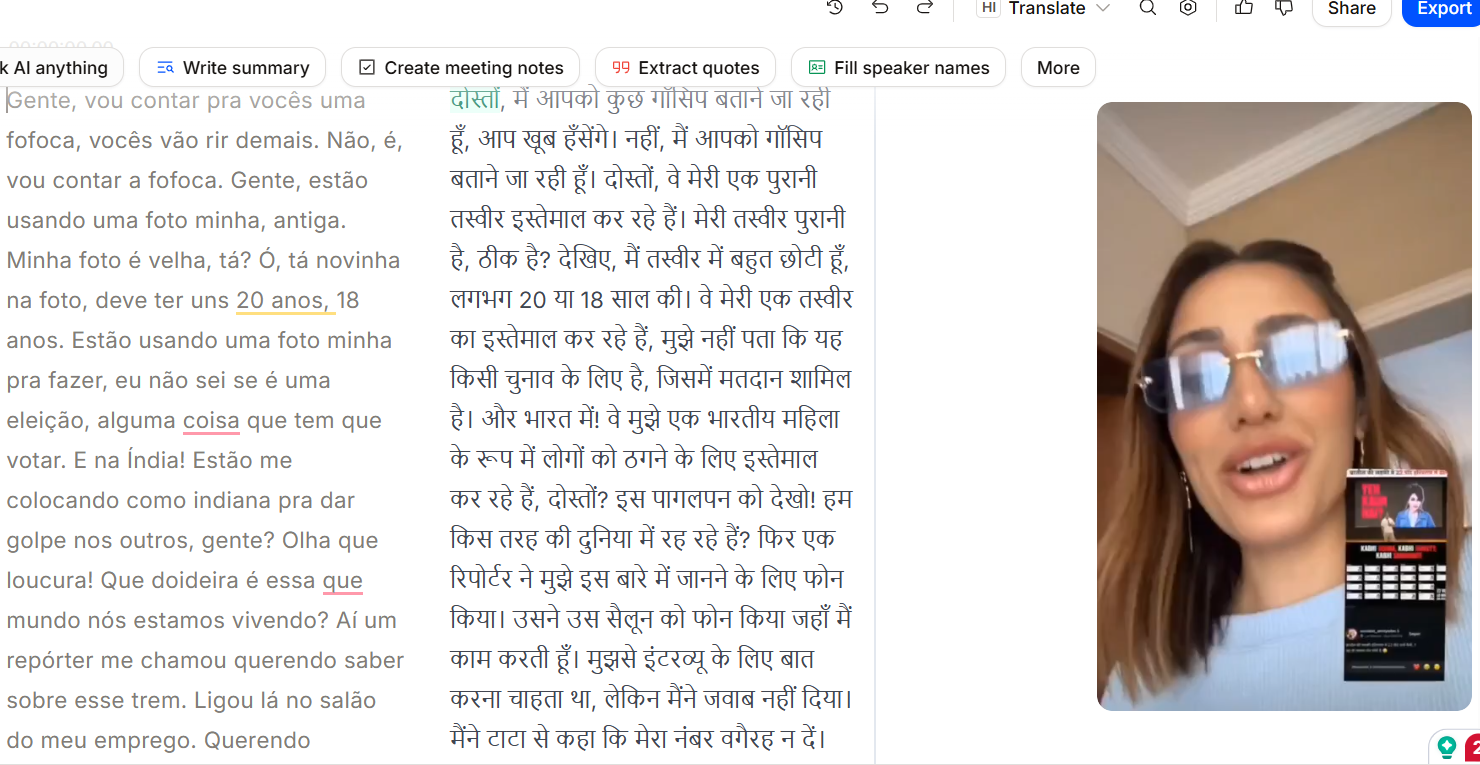Screen dimensions: 1480x765
Task: Choose Create meeting notes action
Action: (460, 68)
